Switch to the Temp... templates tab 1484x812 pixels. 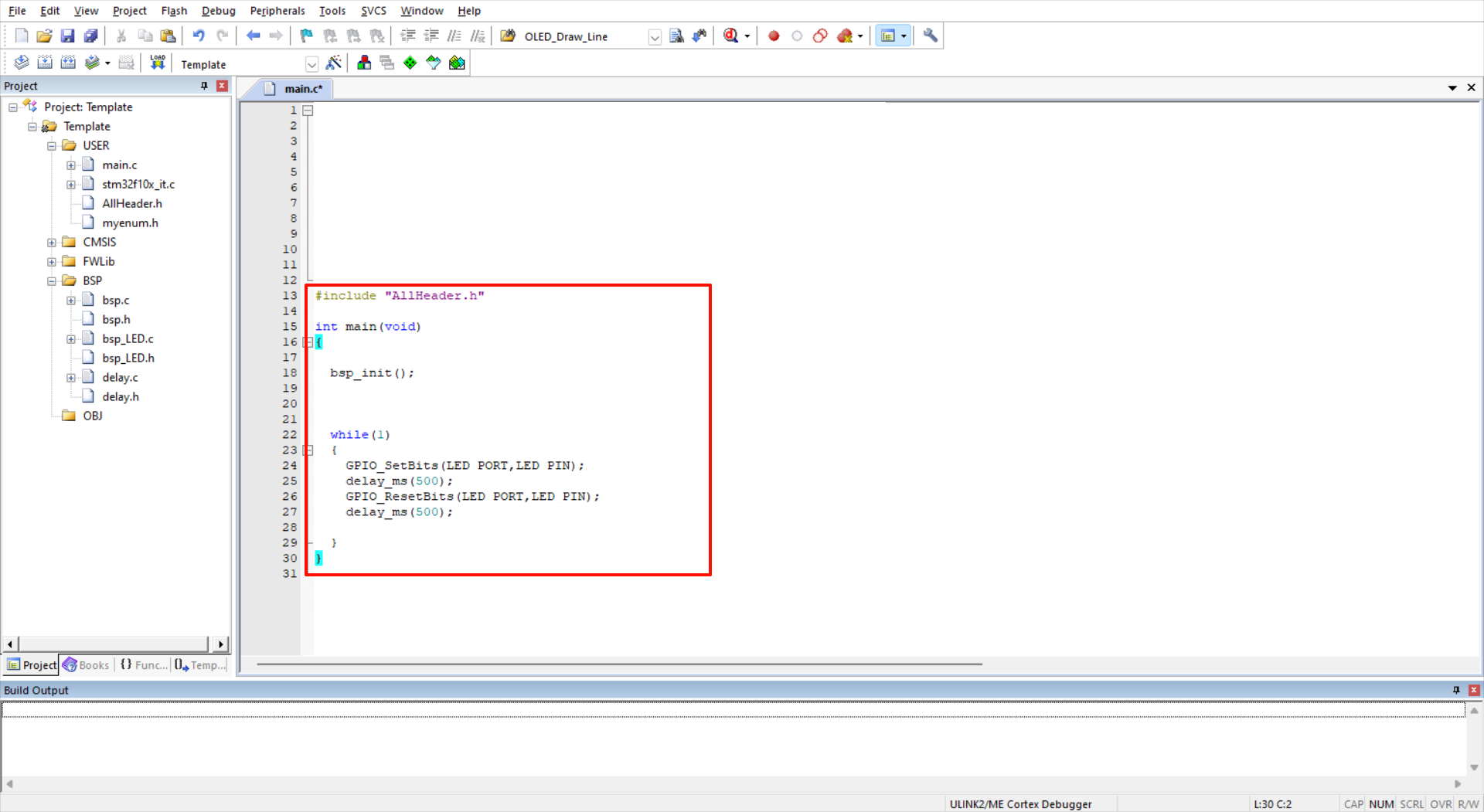click(x=200, y=665)
